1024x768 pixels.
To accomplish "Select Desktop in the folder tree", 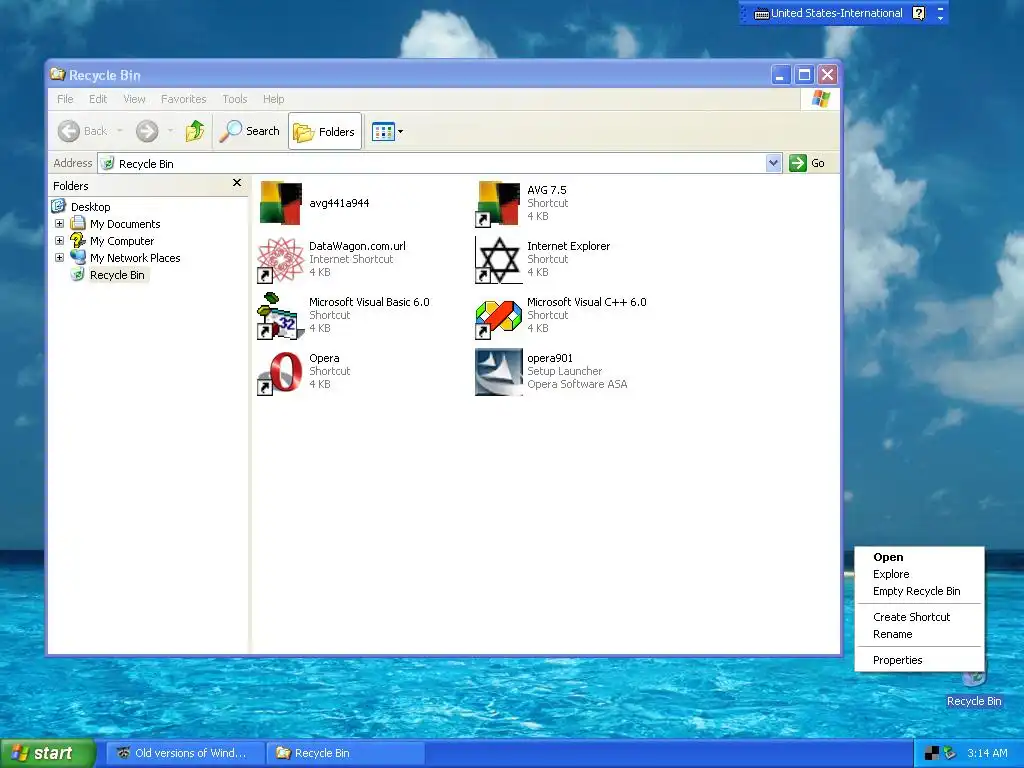I will [90, 207].
